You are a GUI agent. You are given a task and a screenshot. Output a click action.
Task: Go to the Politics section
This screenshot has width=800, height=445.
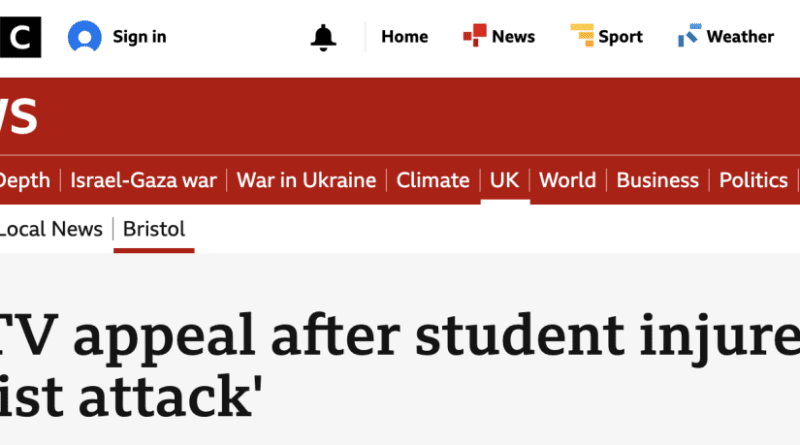pos(753,180)
